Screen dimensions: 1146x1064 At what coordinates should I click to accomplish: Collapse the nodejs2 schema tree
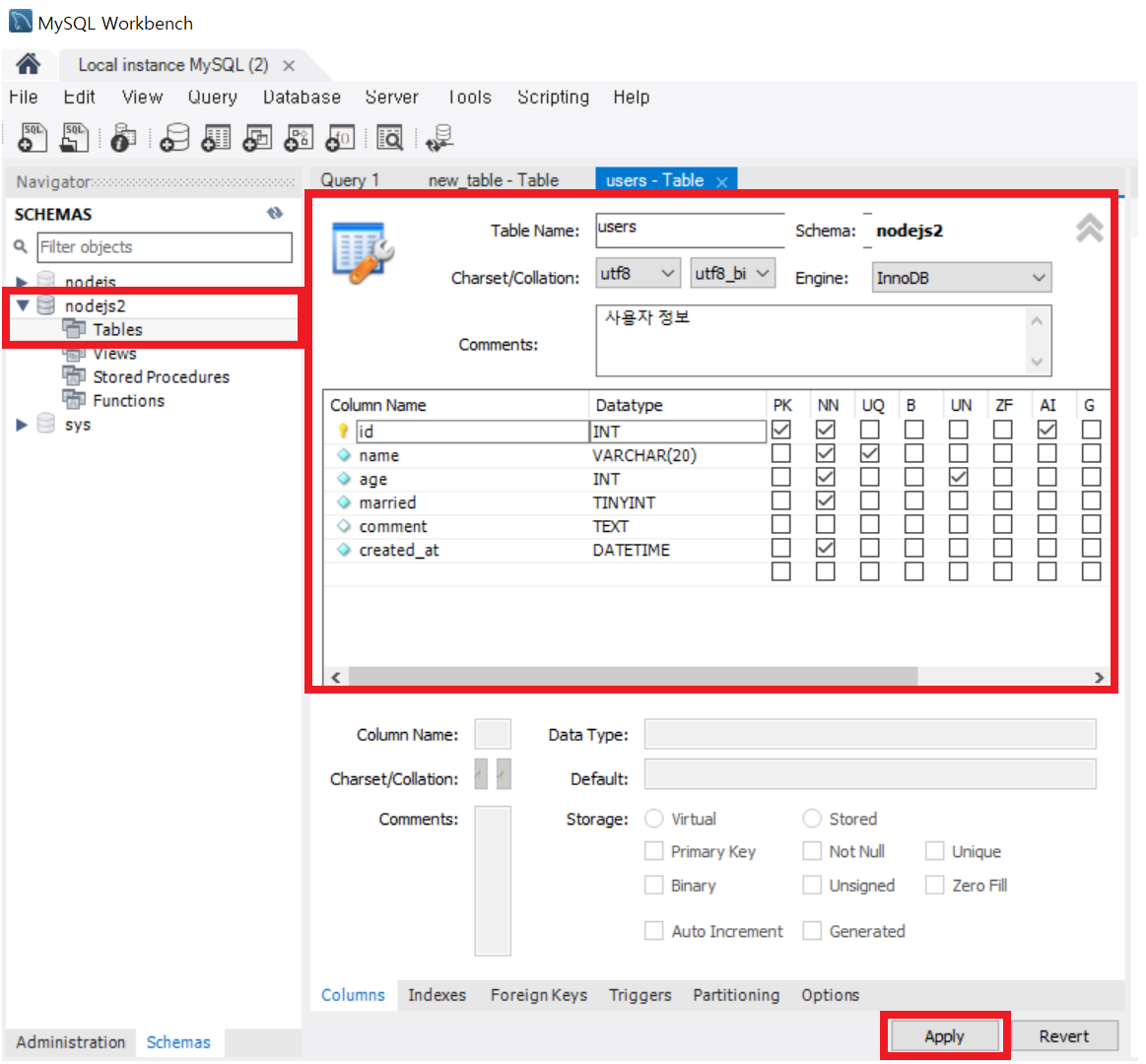point(23,305)
